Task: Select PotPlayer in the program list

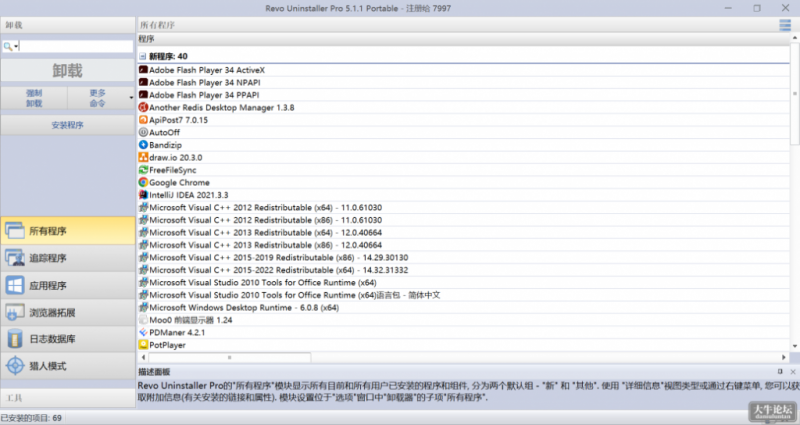Action: pos(167,345)
